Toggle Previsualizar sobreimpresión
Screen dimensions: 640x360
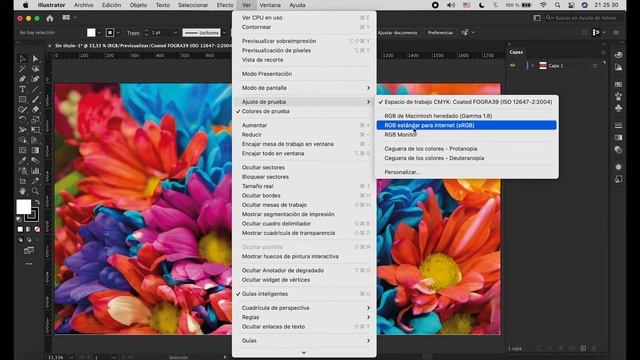[304, 41]
